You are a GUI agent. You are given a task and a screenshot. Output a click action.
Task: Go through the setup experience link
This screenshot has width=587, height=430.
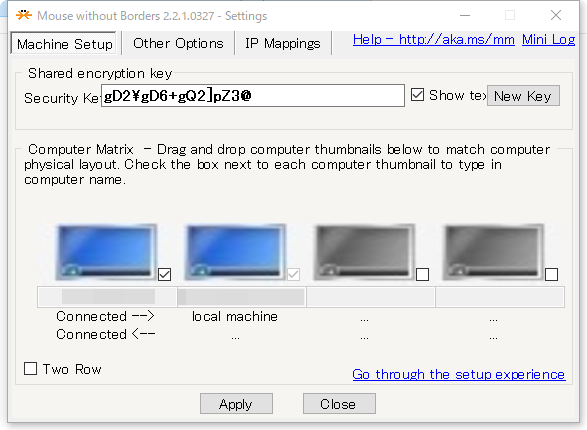[459, 374]
